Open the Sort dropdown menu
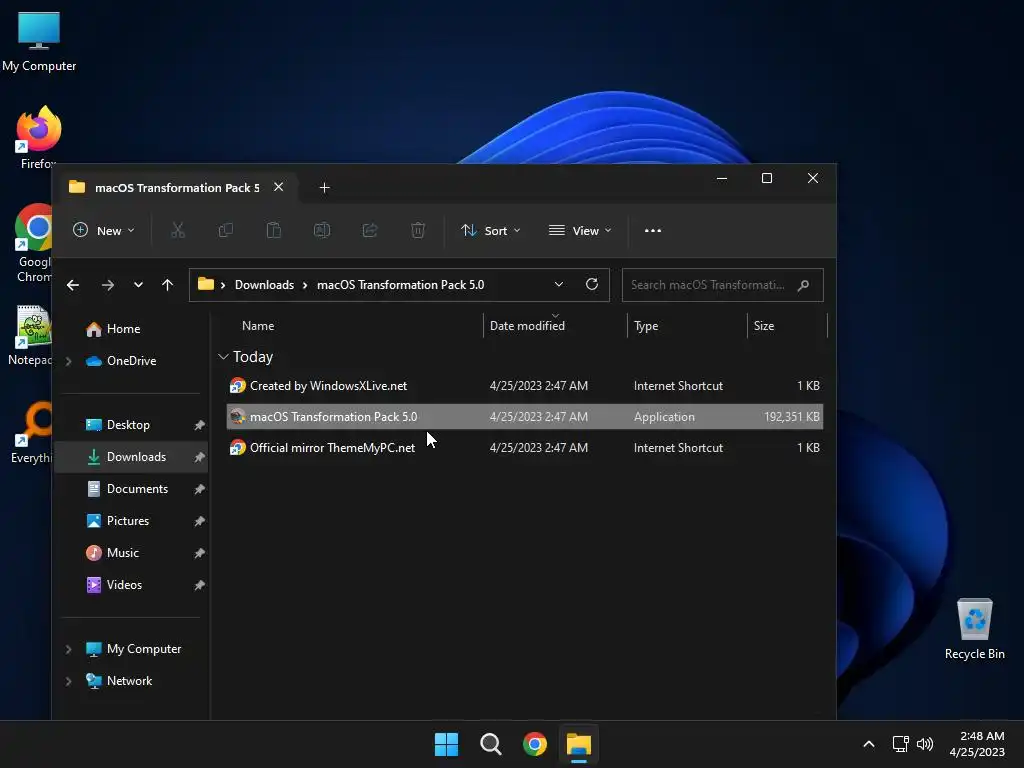Screen dimensions: 1024x768 coord(491,231)
